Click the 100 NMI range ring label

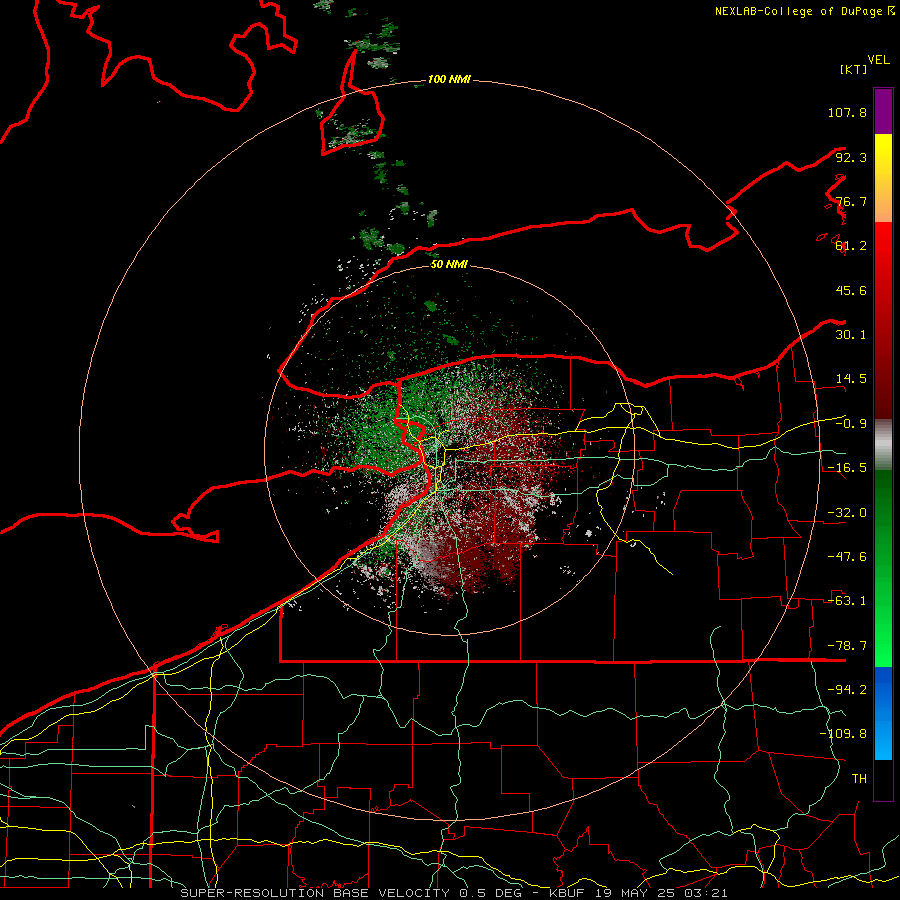pyautogui.click(x=449, y=79)
